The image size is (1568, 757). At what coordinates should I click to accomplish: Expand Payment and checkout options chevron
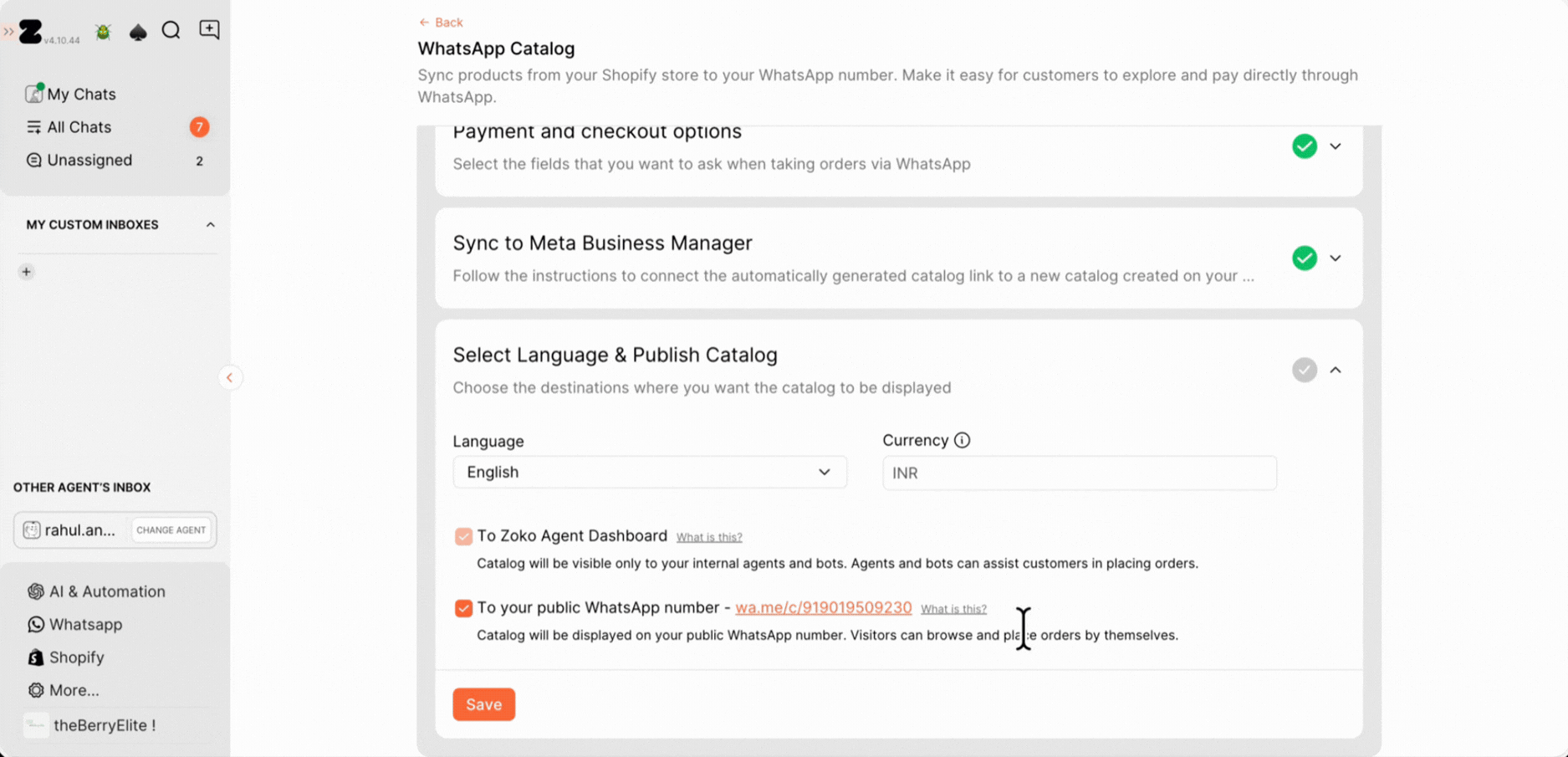pos(1336,146)
